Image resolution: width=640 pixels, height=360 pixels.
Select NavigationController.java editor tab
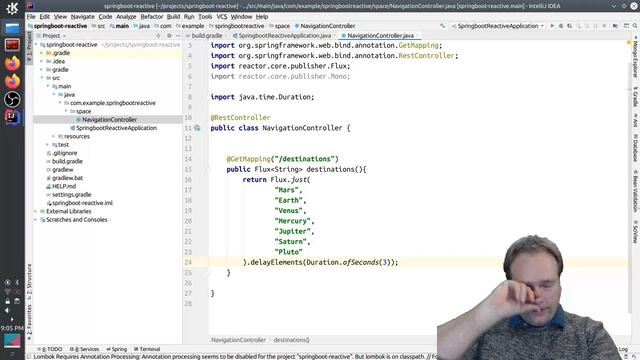[x=380, y=36]
